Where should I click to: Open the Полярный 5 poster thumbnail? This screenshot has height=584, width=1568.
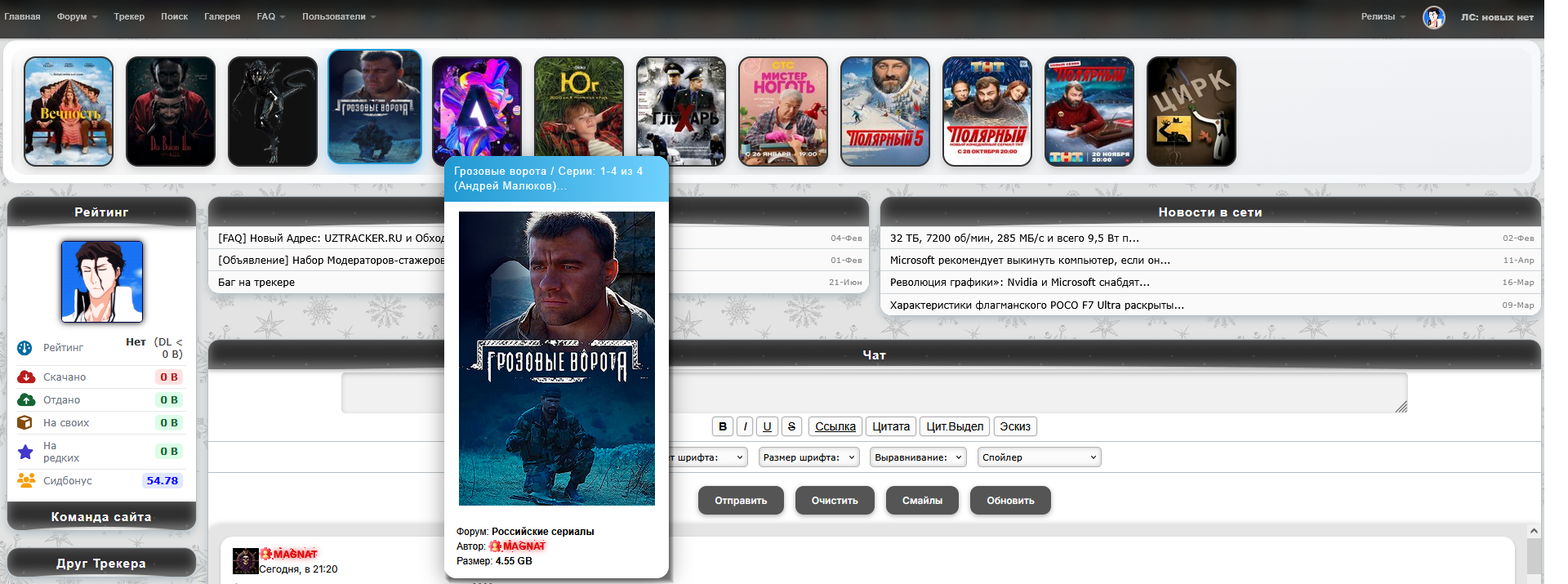coord(885,111)
